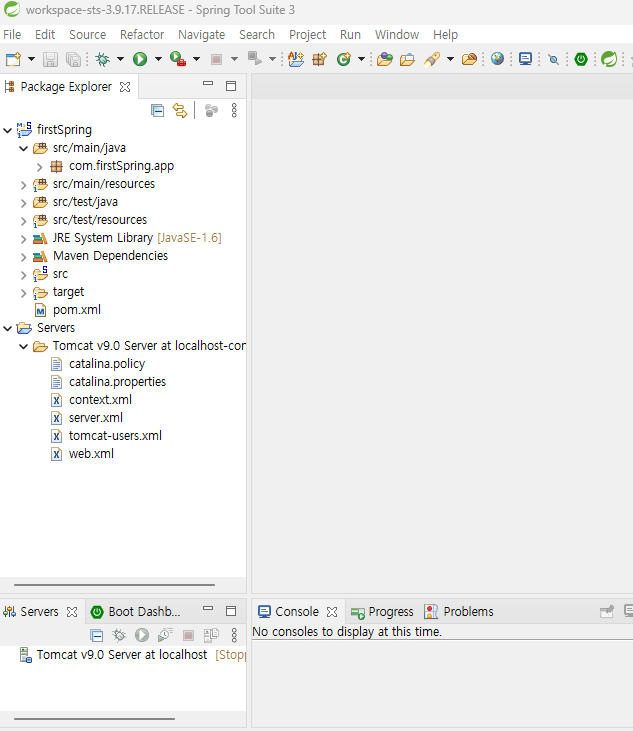Click the New Java Class green icon

[344, 59]
